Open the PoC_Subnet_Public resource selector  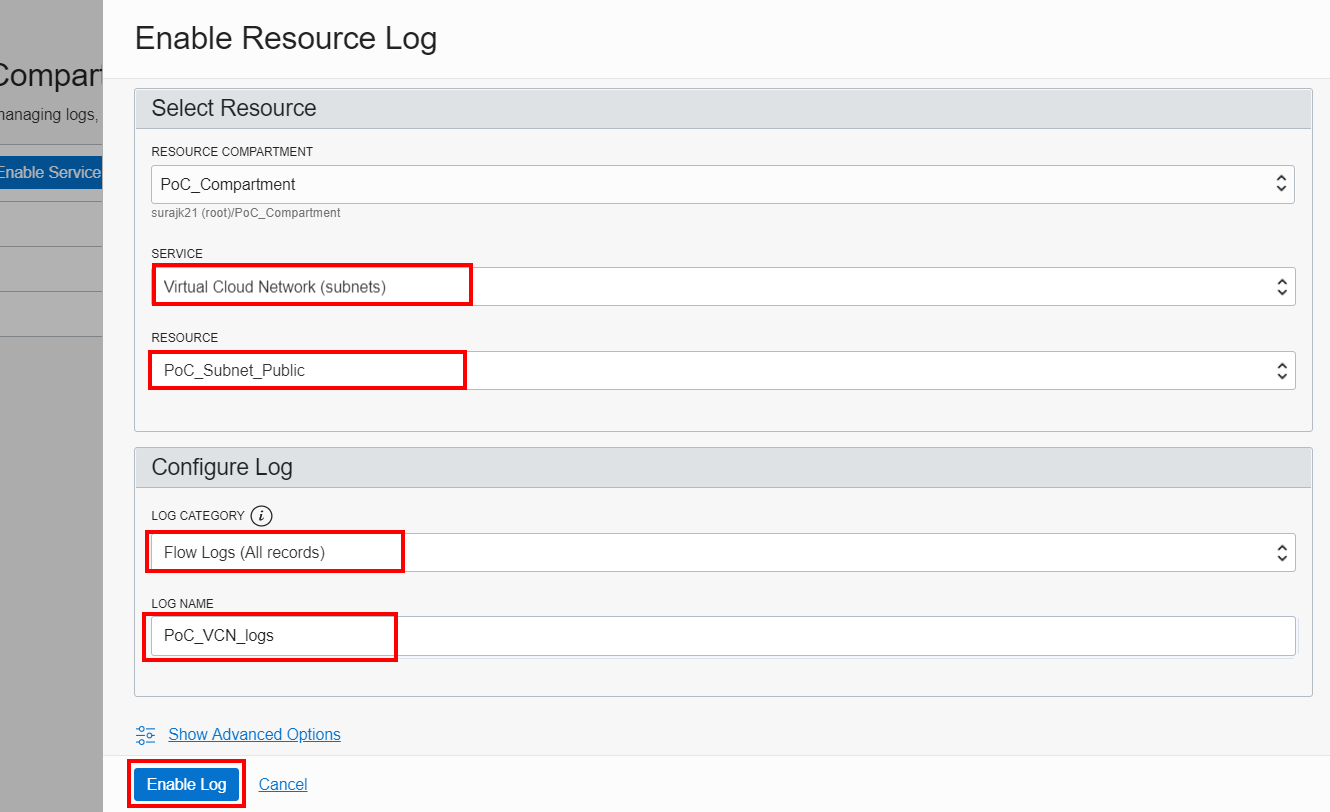(700, 370)
